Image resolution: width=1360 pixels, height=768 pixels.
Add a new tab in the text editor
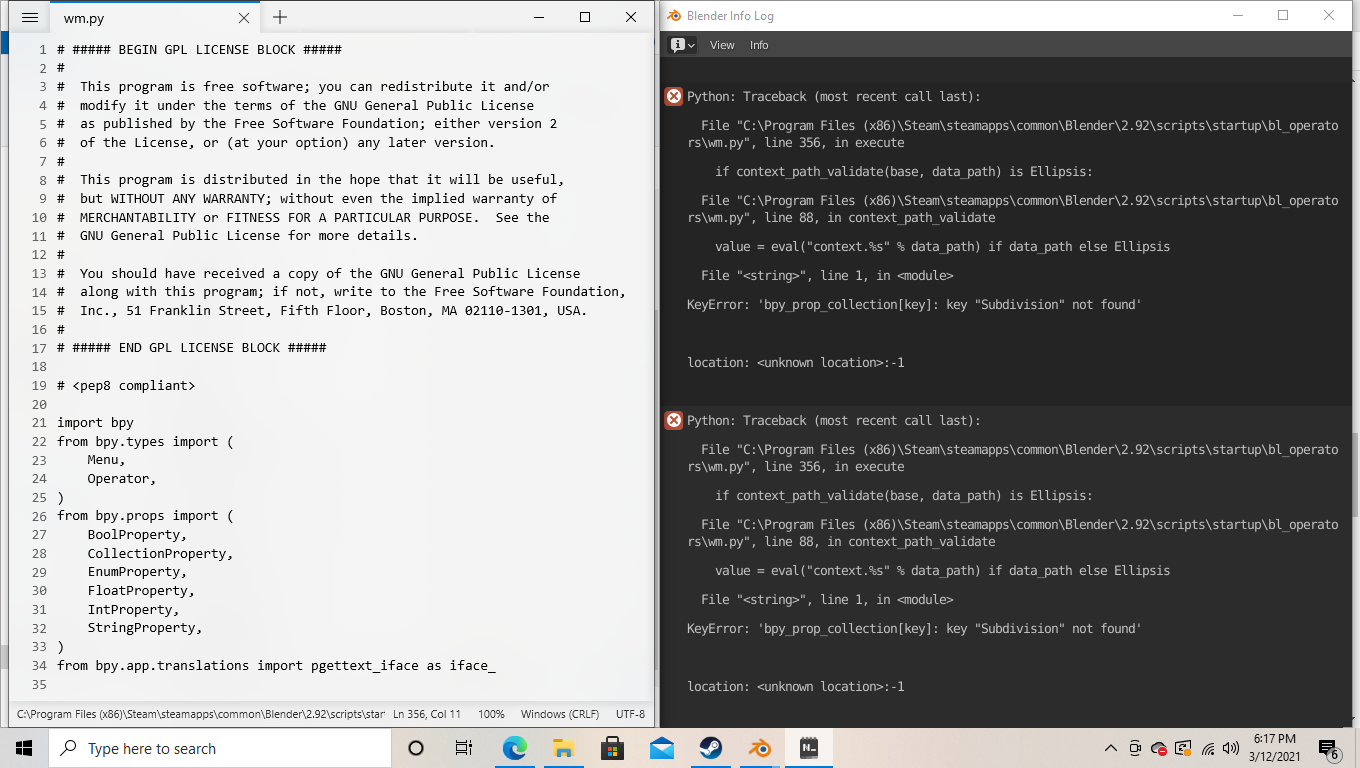point(280,17)
